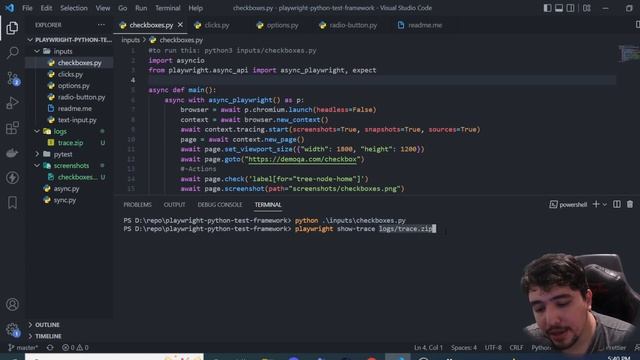
Task: Switch to readme.me editor tab
Action: [x=425, y=25]
